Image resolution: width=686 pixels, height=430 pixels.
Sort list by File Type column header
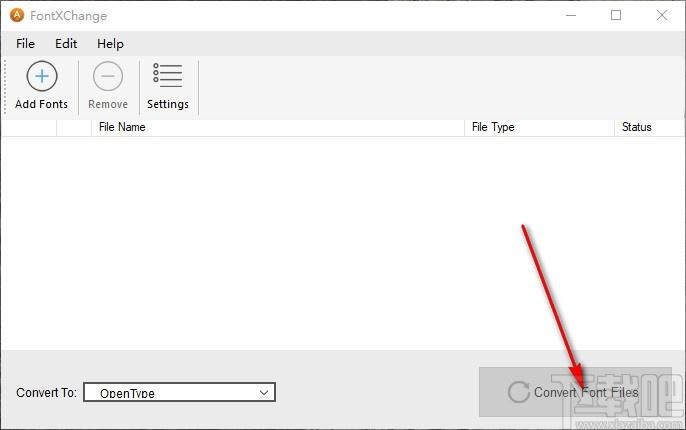click(x=539, y=127)
